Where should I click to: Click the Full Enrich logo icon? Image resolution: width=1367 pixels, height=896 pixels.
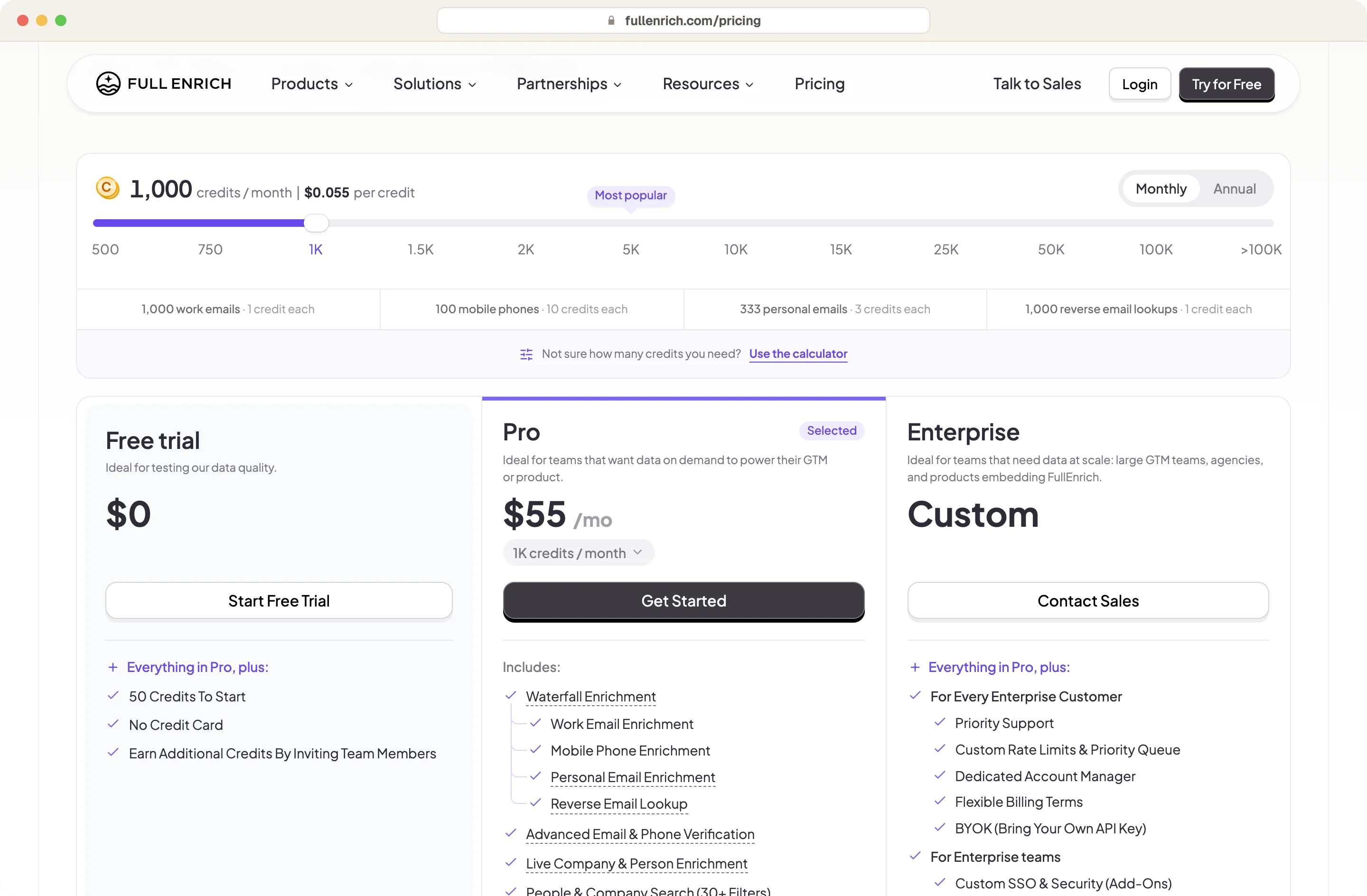click(108, 84)
